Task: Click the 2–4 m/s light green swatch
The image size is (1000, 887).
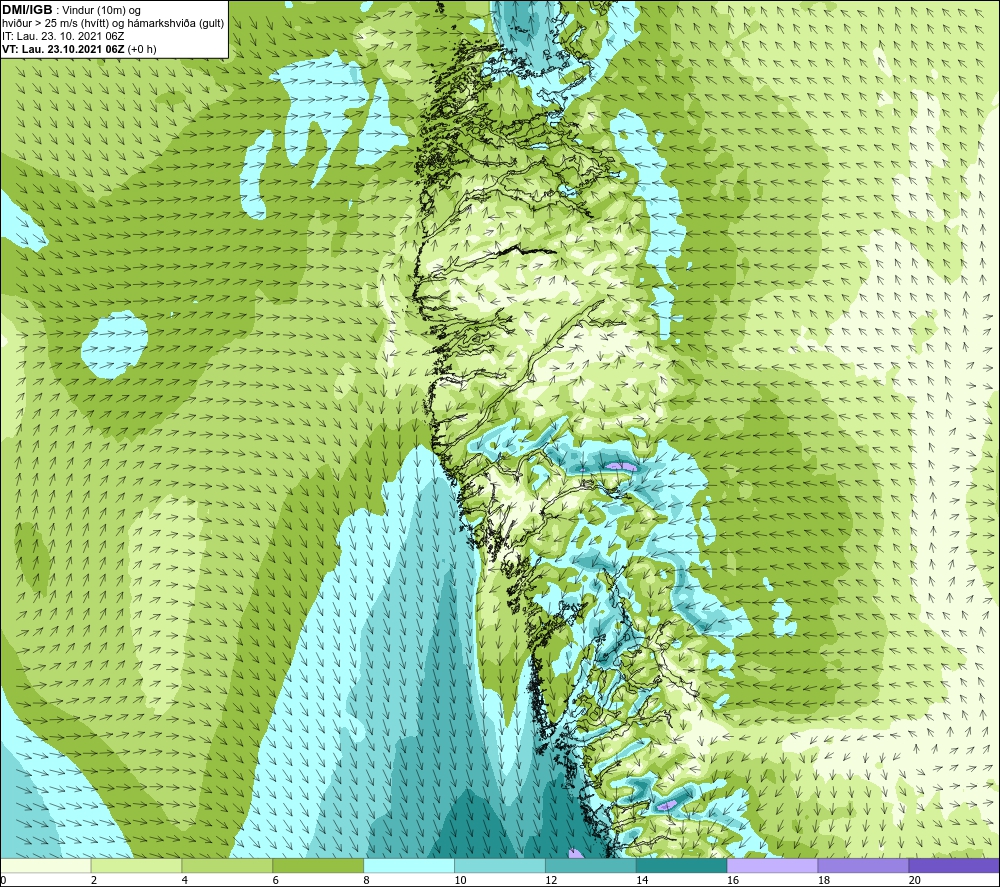Action: [x=136, y=865]
